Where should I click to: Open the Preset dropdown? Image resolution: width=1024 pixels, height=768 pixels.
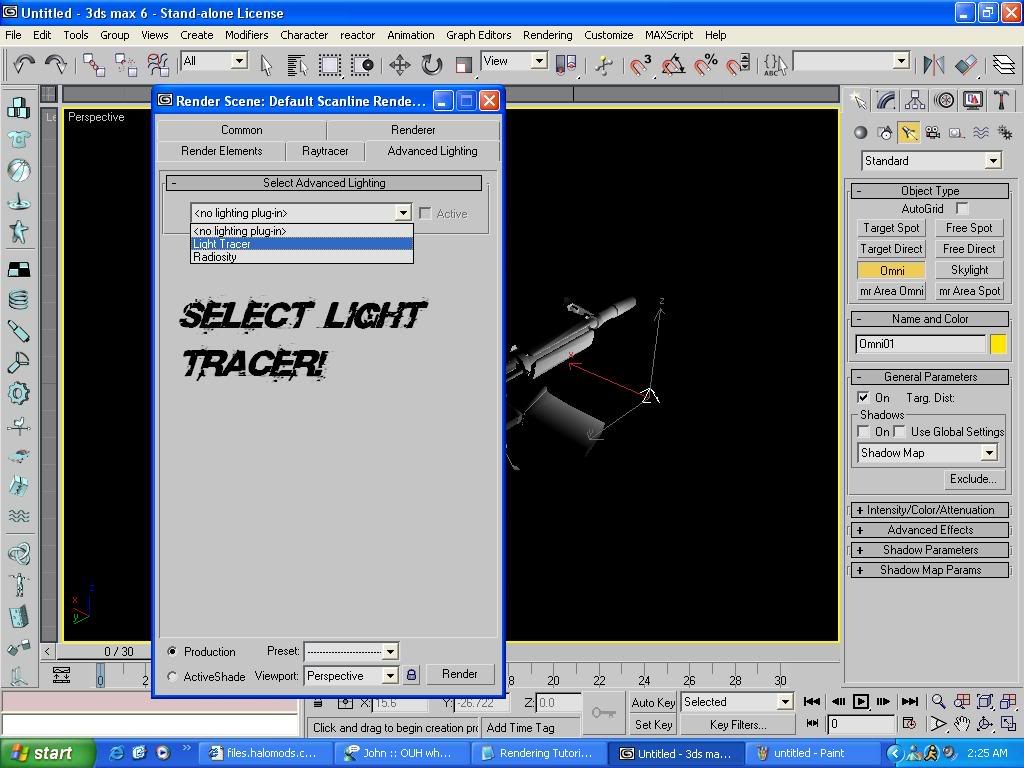coord(391,651)
